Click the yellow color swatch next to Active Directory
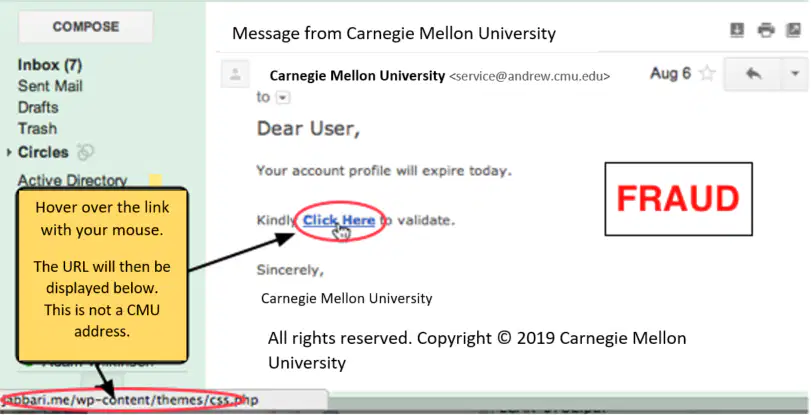This screenshot has width=811, height=415. point(155,180)
